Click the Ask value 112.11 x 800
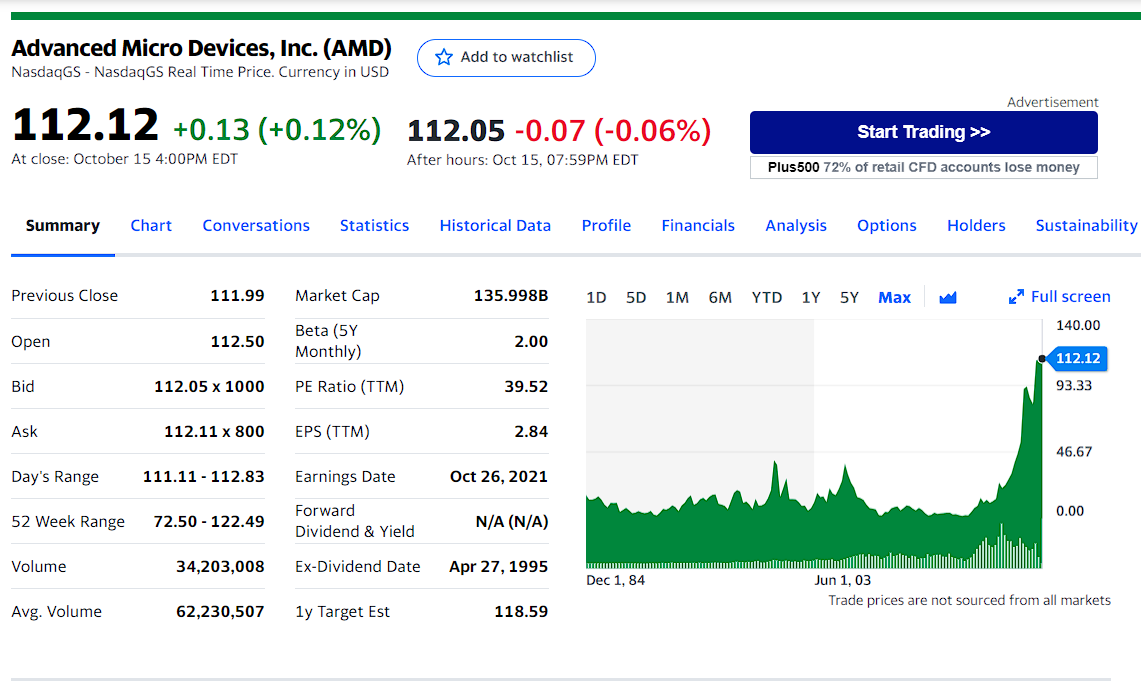 pyautogui.click(x=214, y=432)
